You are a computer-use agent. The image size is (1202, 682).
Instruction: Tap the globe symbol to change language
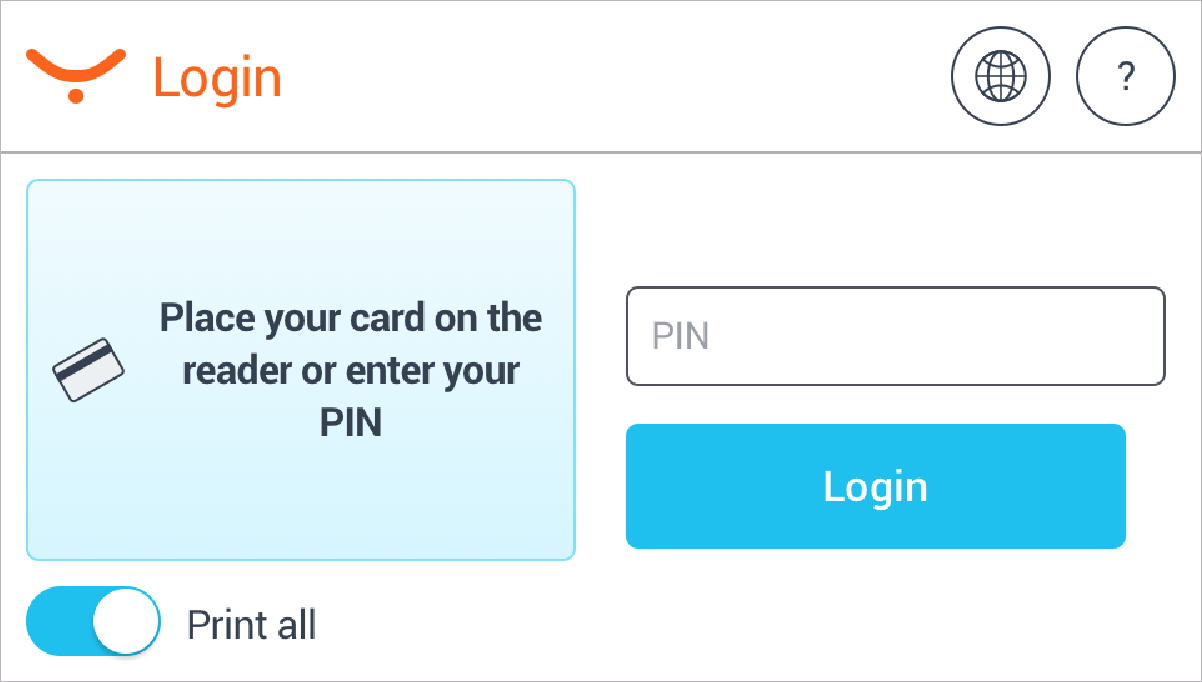(x=1000, y=76)
